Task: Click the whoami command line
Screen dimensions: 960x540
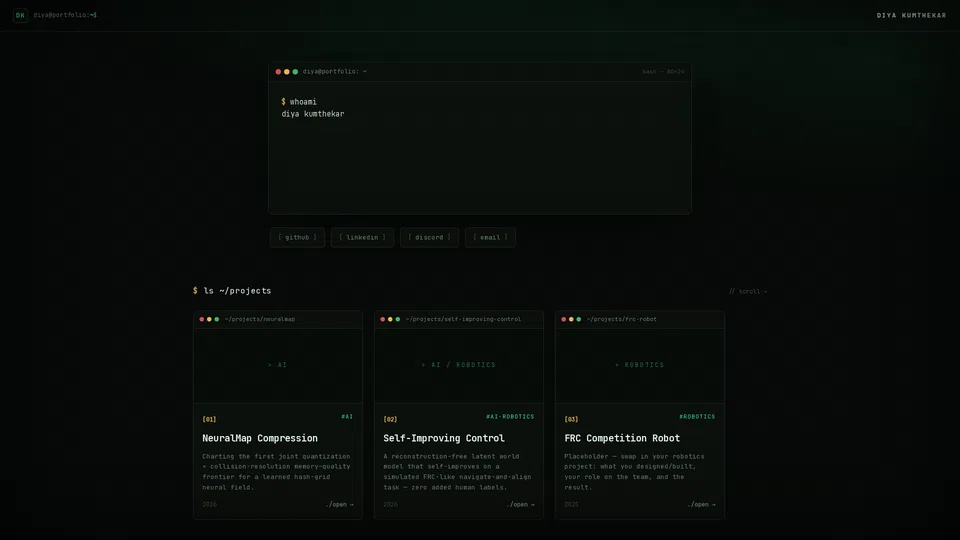Action: [299, 102]
